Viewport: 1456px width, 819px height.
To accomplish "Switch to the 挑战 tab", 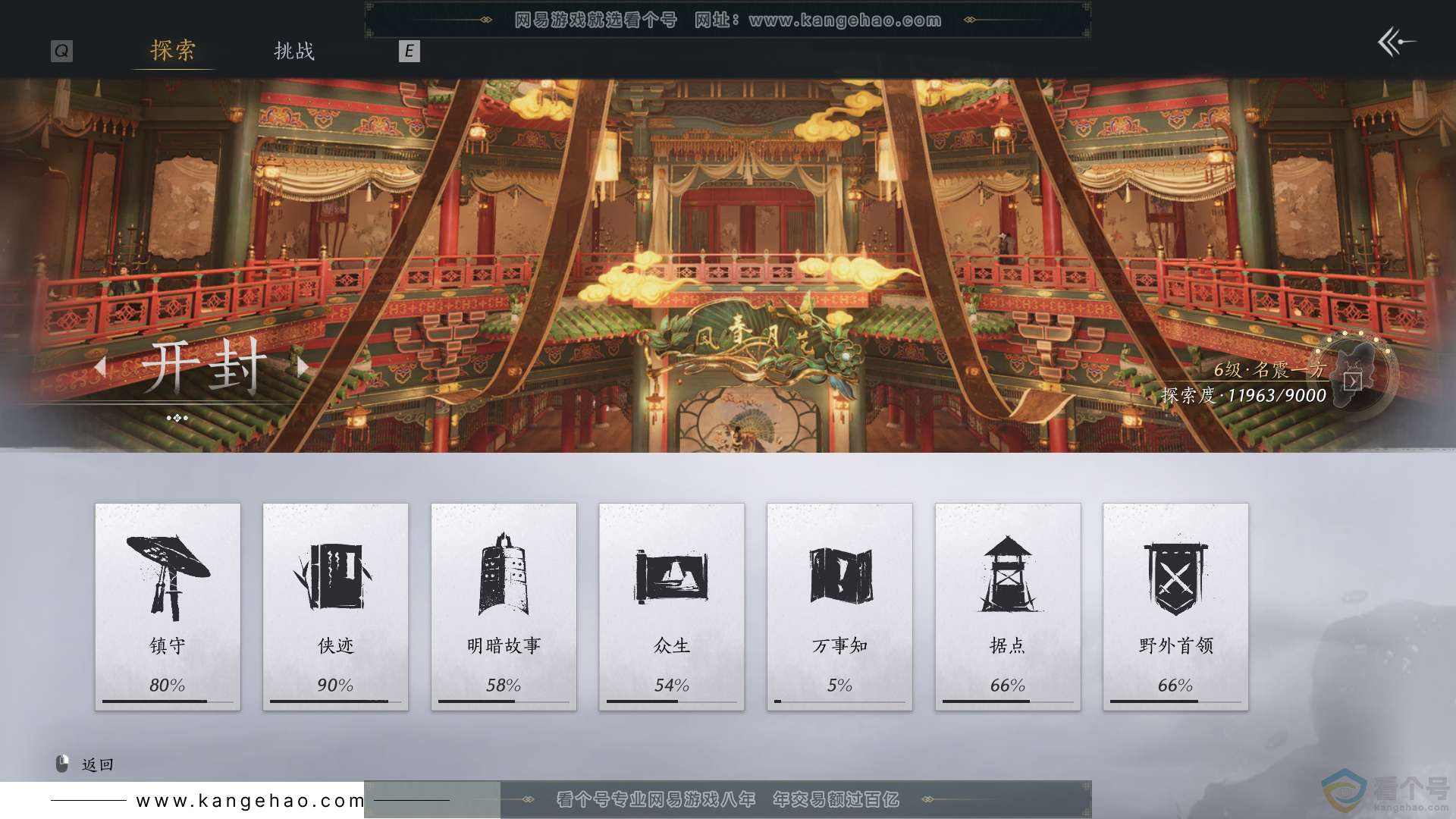I will pyautogui.click(x=294, y=51).
